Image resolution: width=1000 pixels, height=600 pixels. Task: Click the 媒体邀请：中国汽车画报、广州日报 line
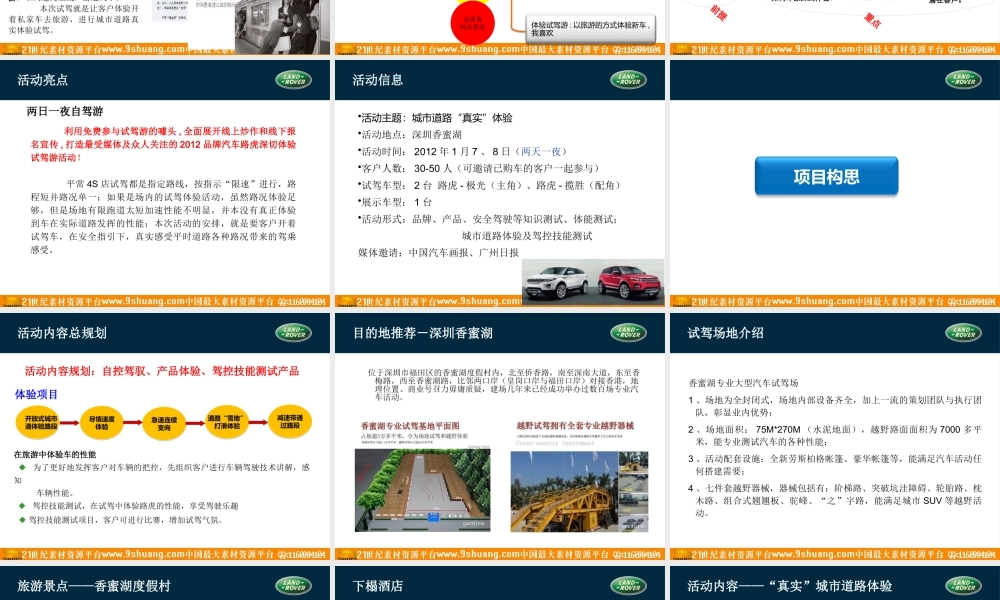click(x=438, y=252)
